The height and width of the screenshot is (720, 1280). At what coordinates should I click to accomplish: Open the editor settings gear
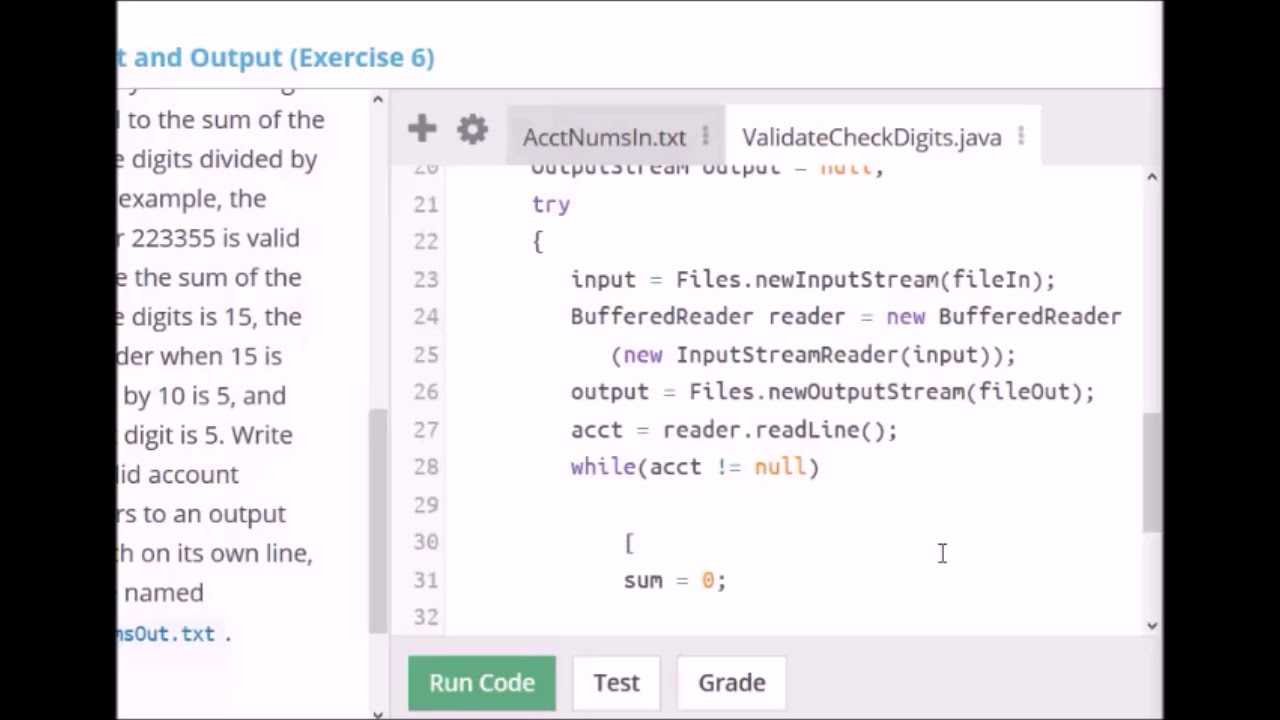[472, 129]
